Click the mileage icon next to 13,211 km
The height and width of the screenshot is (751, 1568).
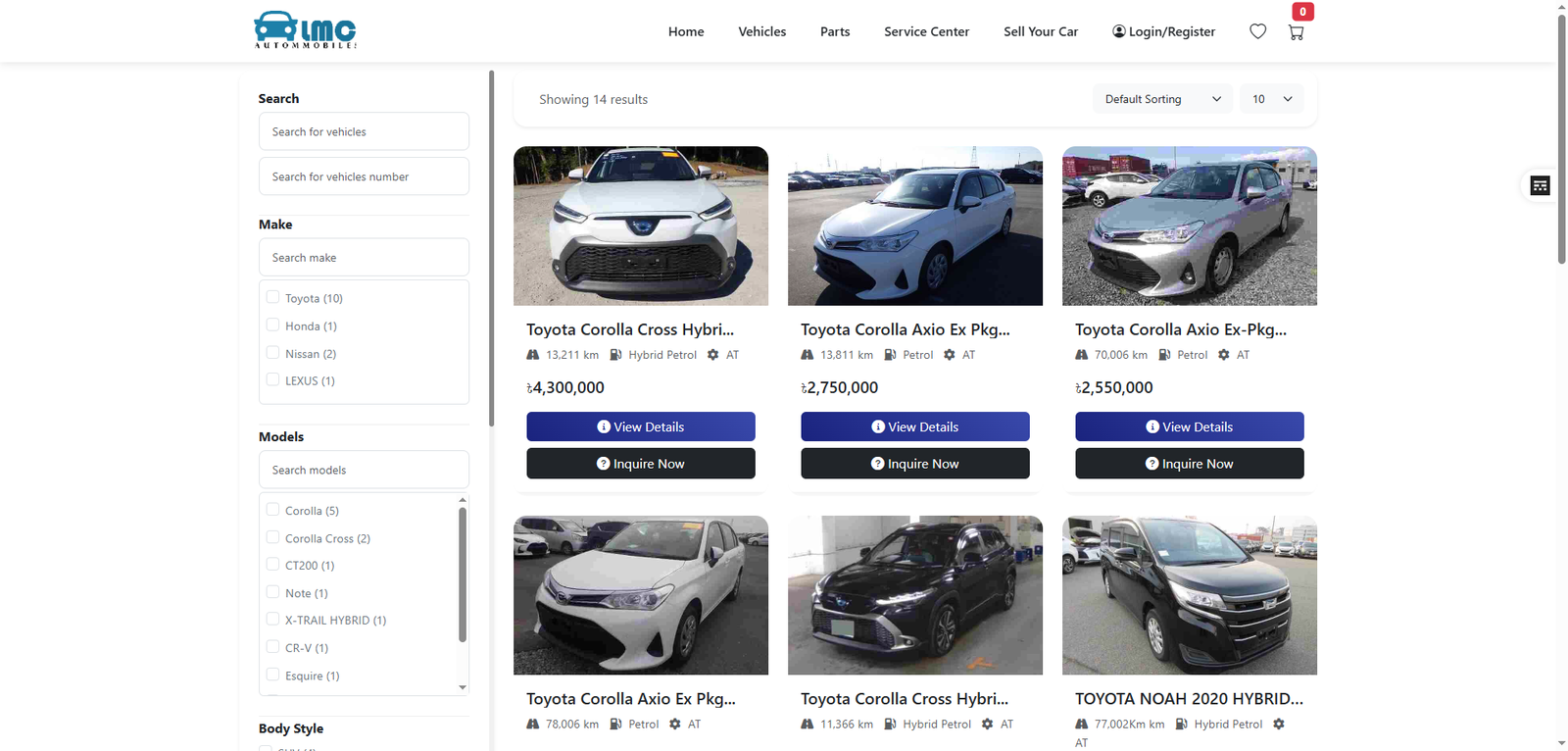click(x=533, y=355)
